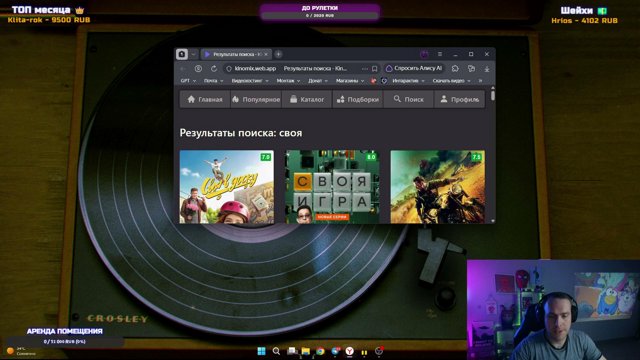Open the red bookmark icon after 'Магазины'
640x360 pixels.
373,81
